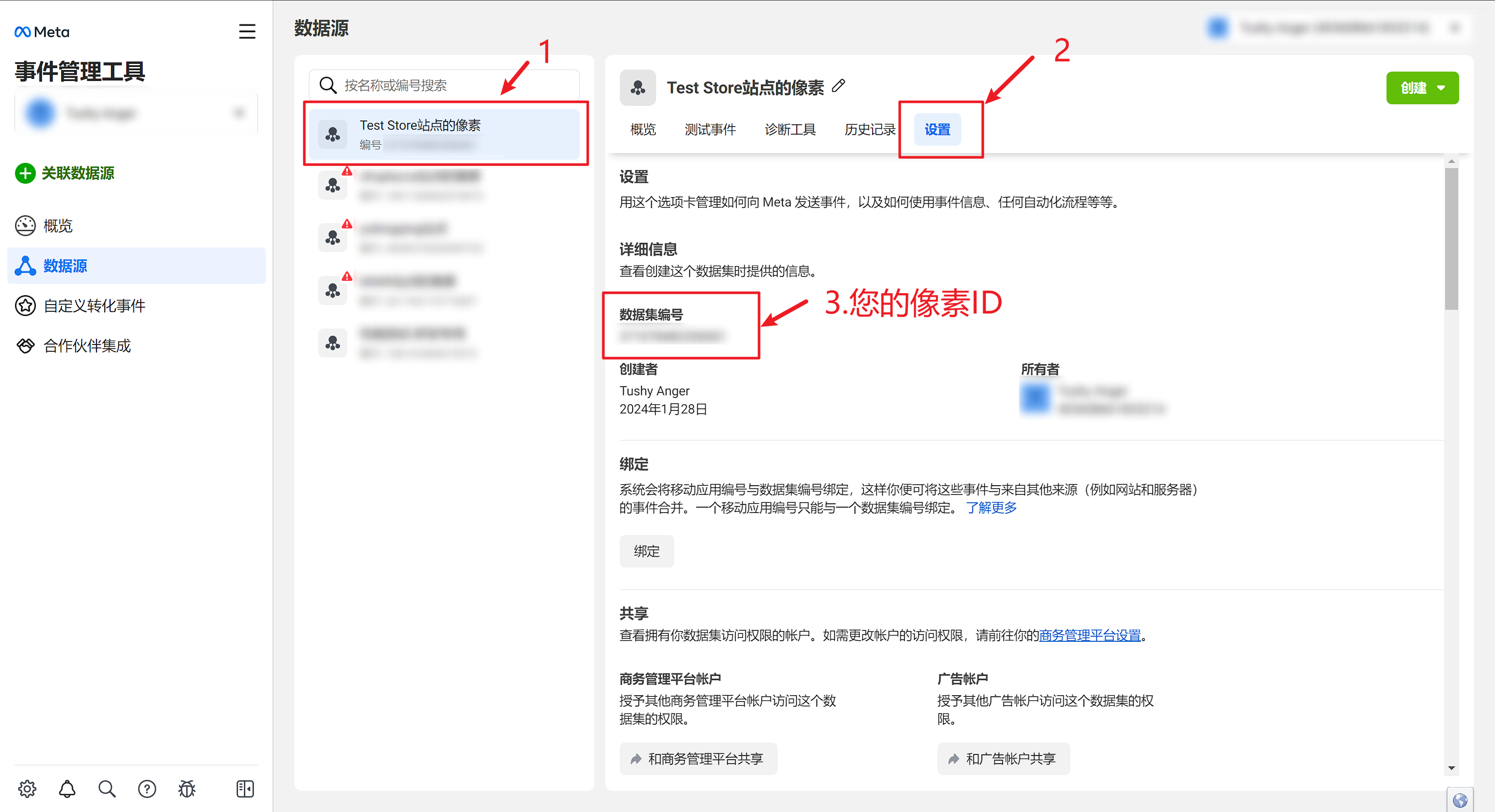Click the gauge icon next to sidebar 概览
This screenshot has height=812, width=1495.
click(25, 226)
